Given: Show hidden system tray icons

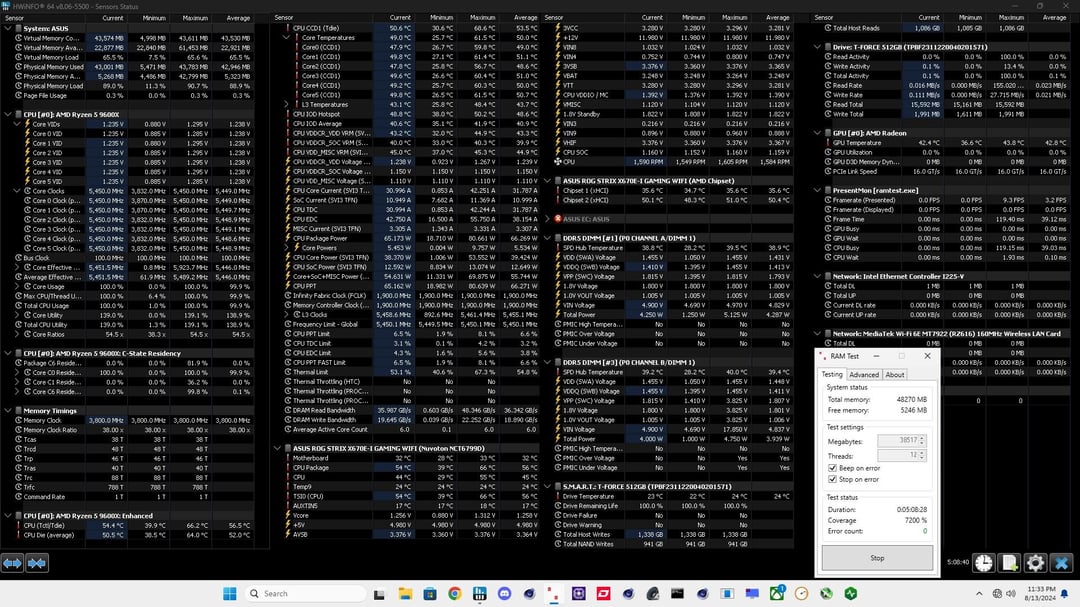Looking at the screenshot, I should (x=979, y=593).
